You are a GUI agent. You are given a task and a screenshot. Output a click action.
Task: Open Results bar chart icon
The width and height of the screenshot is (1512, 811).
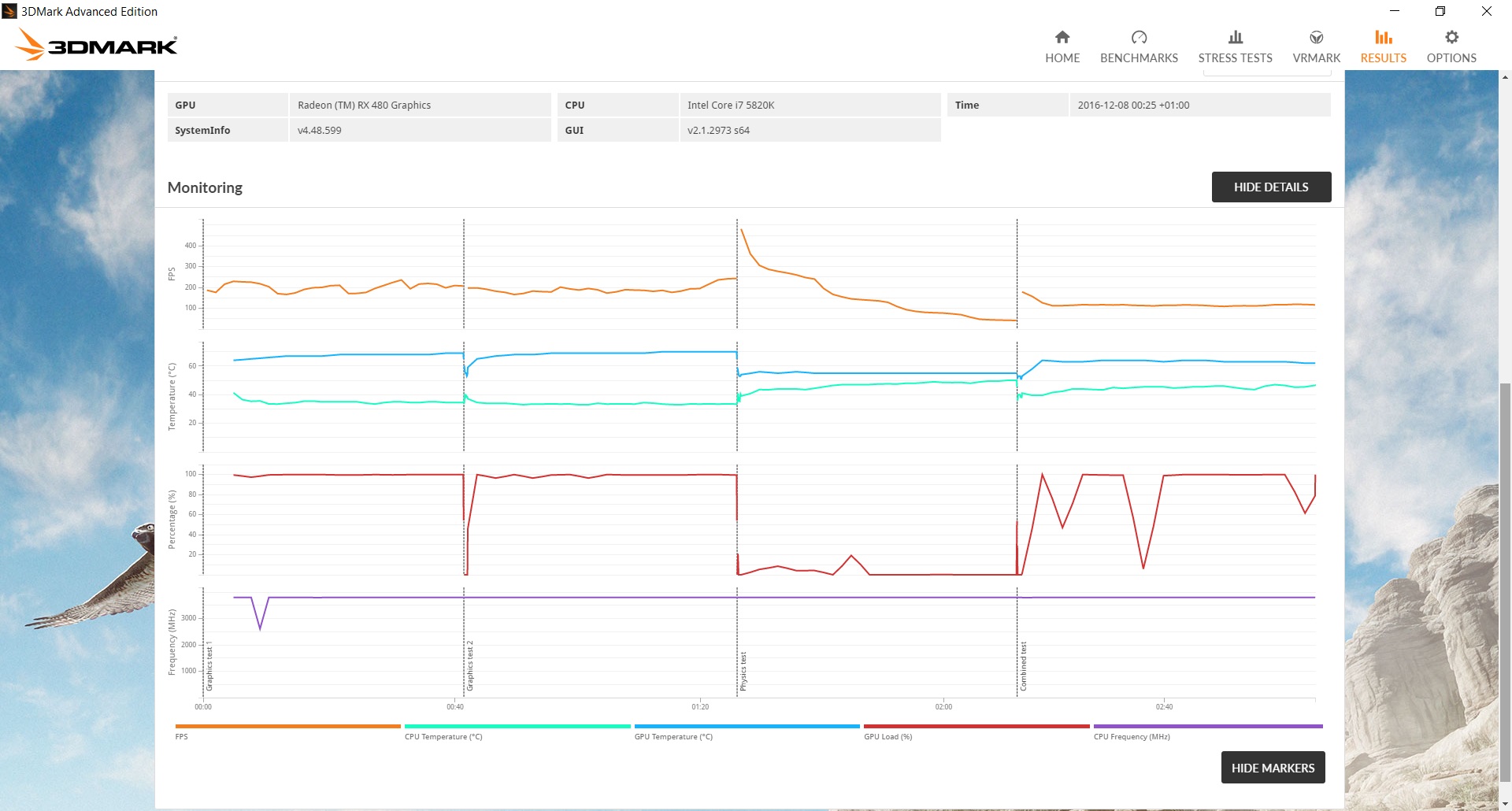tap(1384, 37)
